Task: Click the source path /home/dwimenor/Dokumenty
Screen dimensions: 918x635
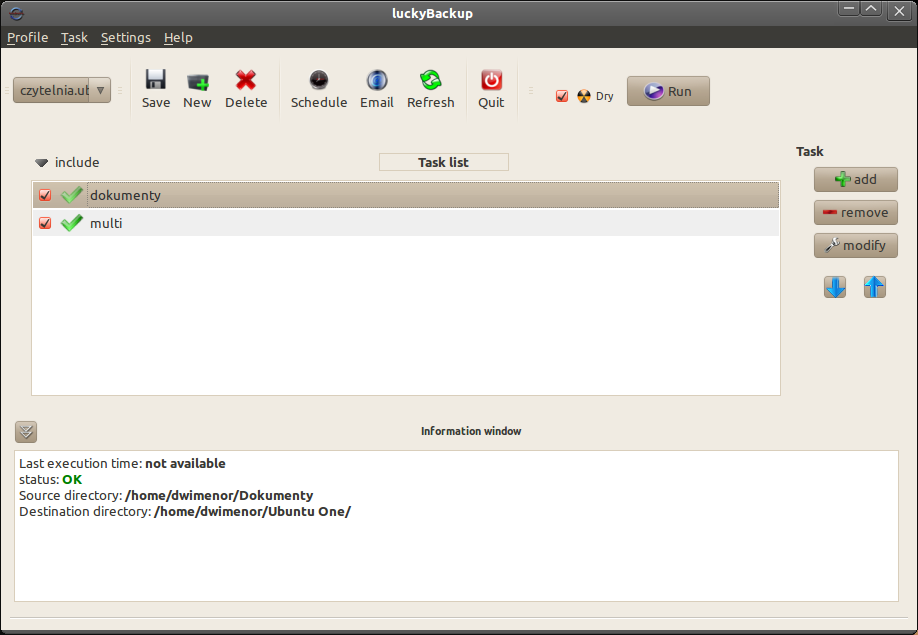Action: [219, 496]
